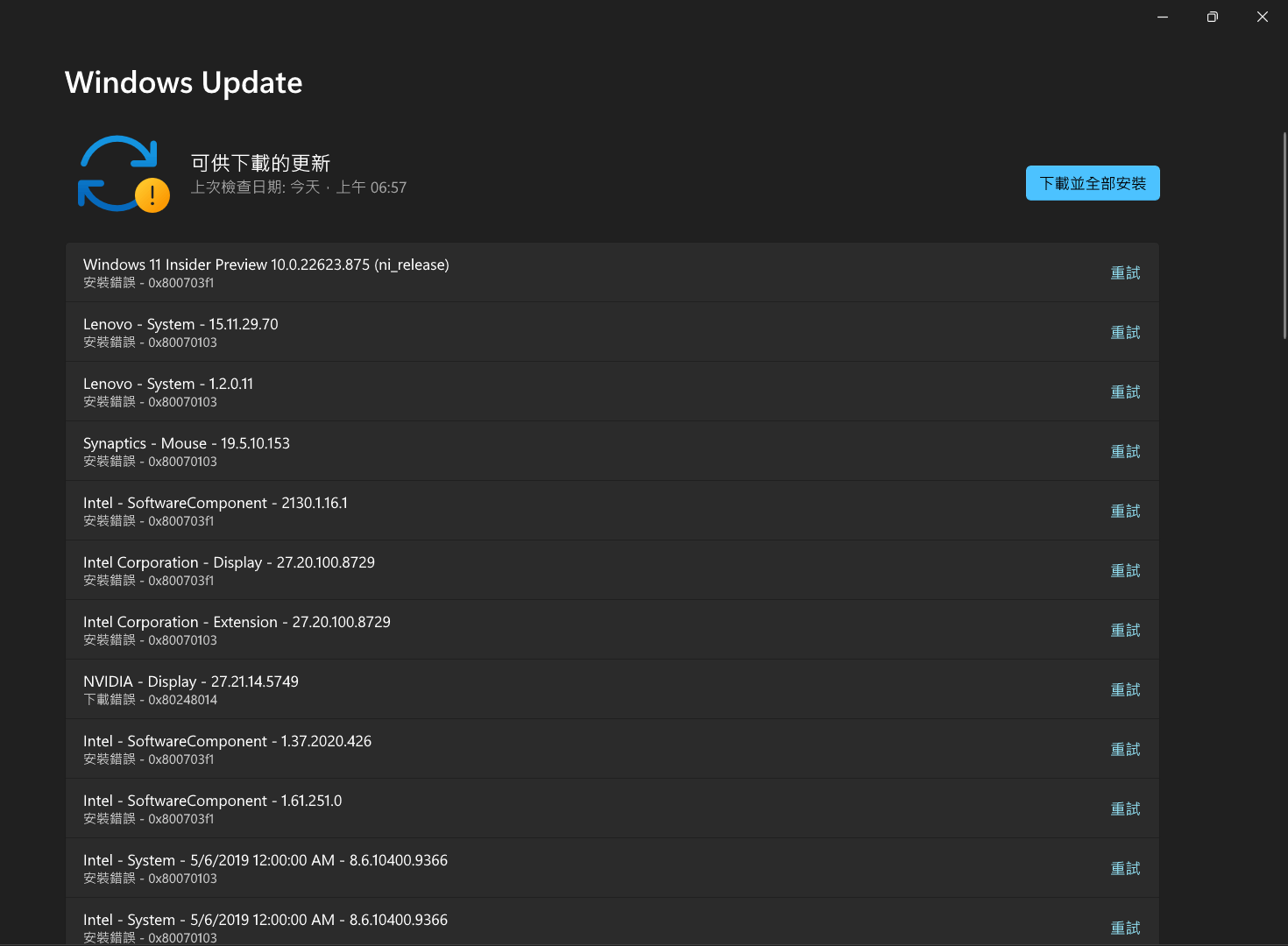The height and width of the screenshot is (946, 1288).
Task: Click the 可供下載的更新 status heading
Action: click(260, 163)
